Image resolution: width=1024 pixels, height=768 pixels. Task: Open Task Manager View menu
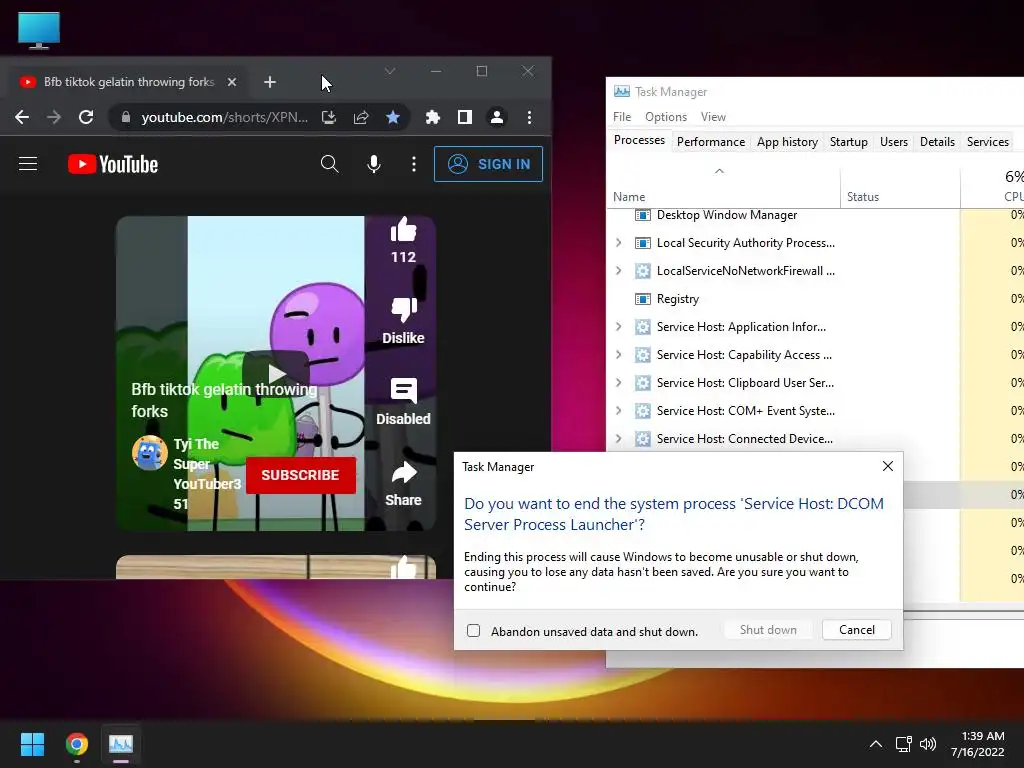[x=713, y=117]
